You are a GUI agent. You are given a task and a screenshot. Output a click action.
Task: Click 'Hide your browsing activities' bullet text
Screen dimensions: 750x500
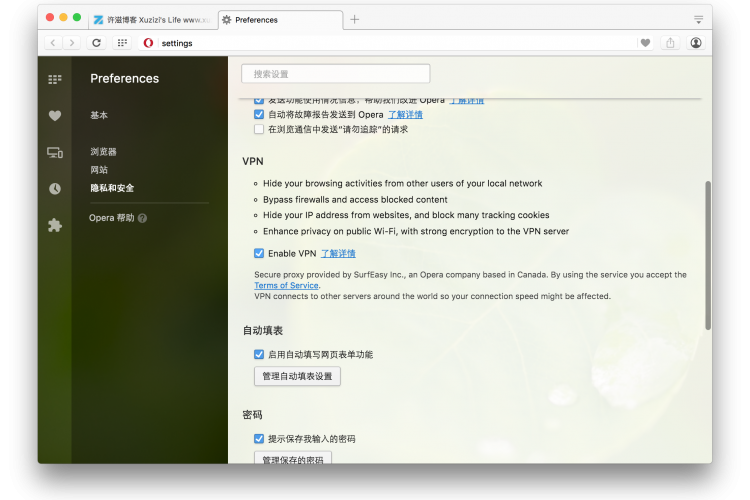coord(402,183)
